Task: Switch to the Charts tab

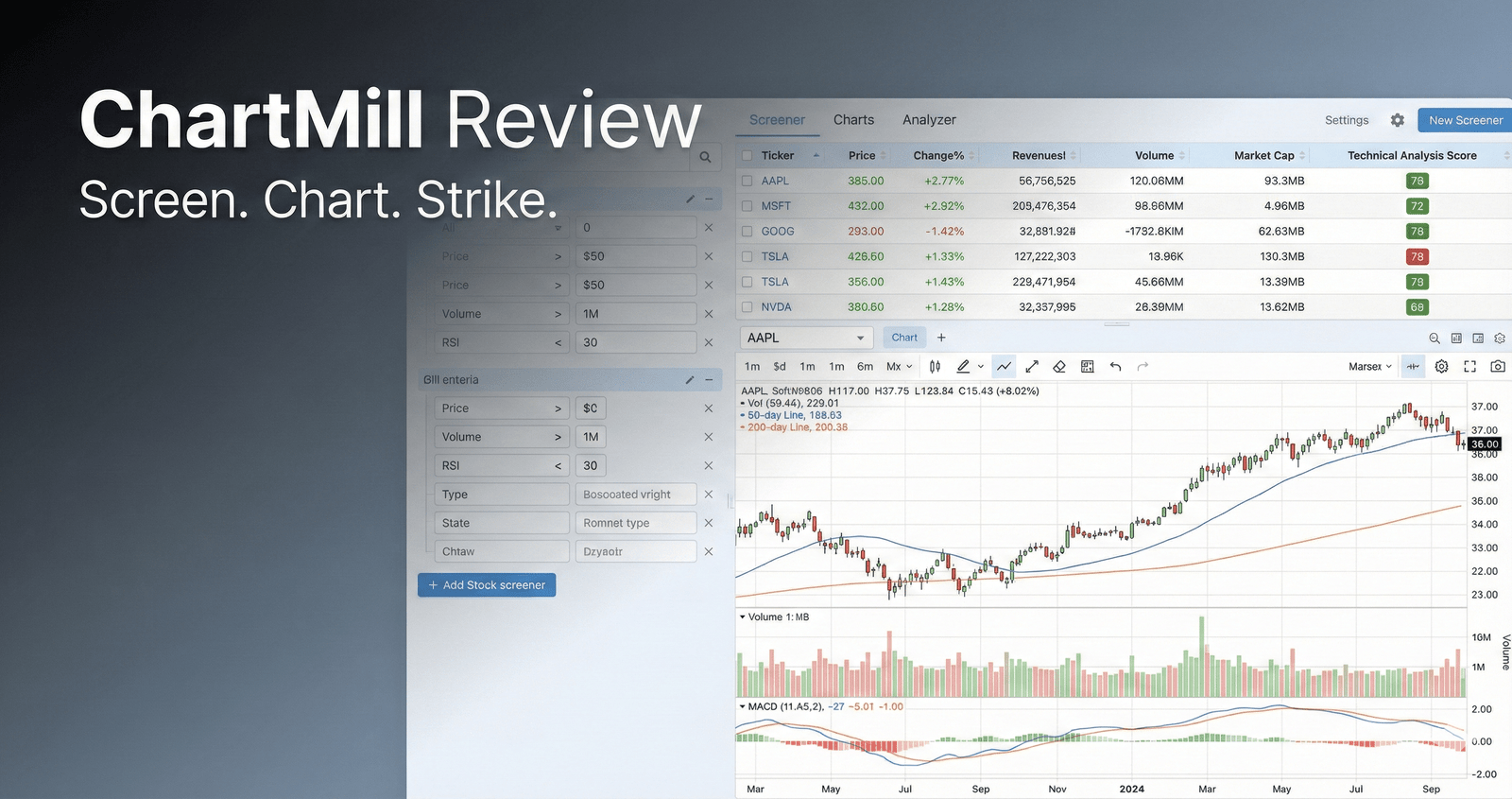Action: point(853,120)
